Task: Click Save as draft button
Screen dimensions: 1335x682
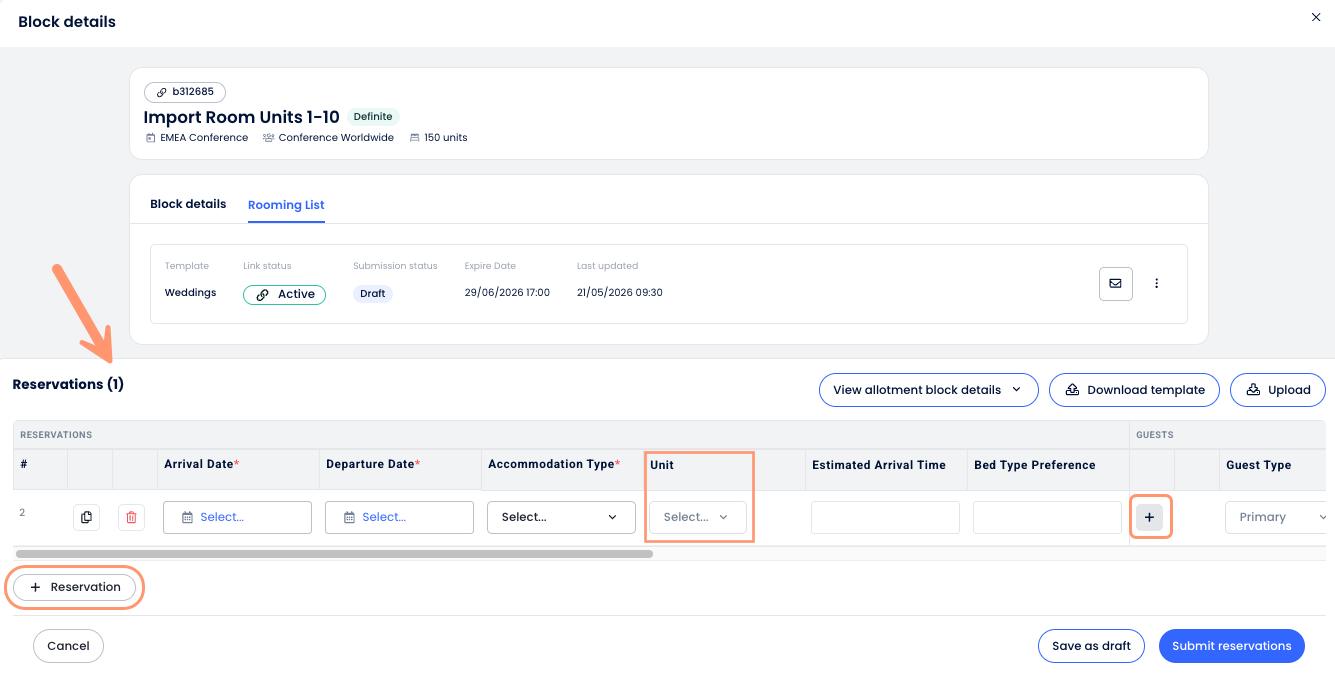Action: tap(1091, 646)
